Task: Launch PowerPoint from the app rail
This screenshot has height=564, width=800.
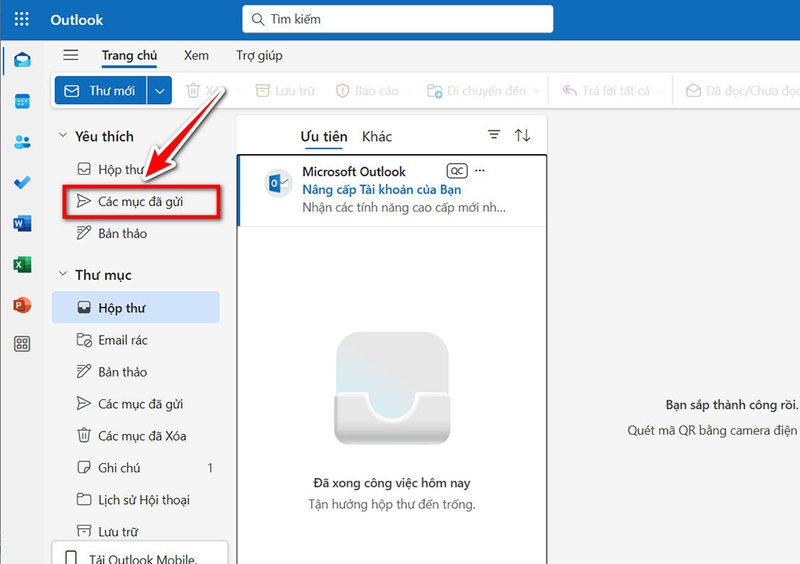Action: [22, 305]
